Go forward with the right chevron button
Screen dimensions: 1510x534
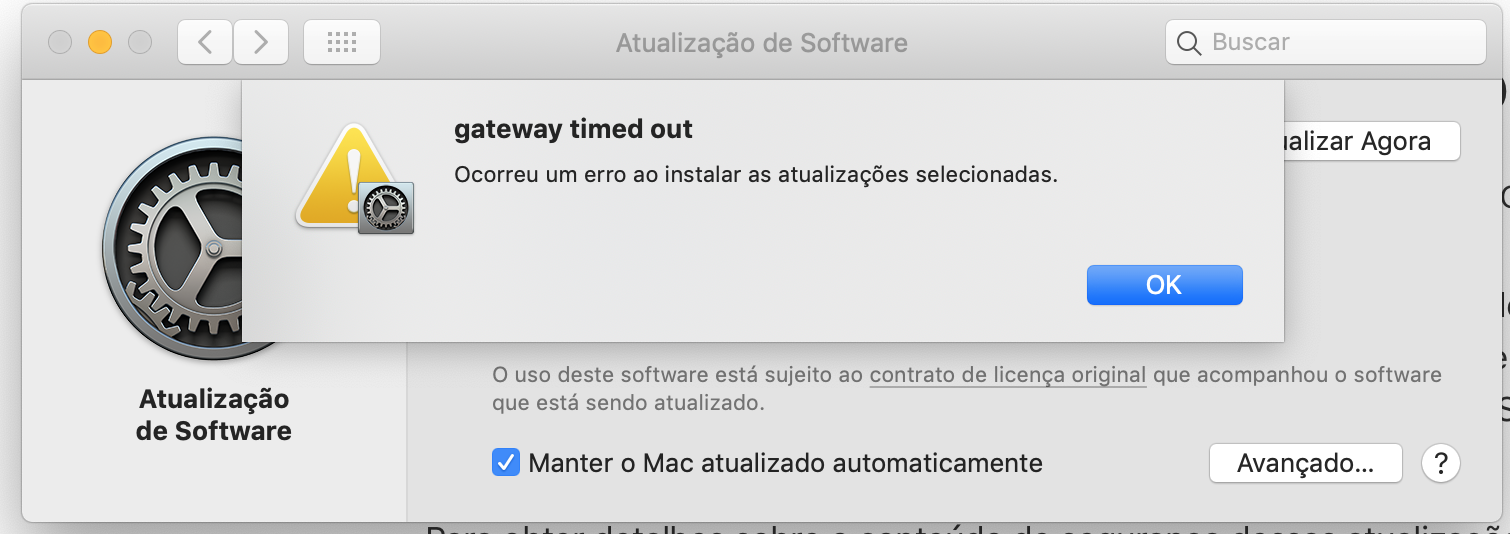point(261,42)
